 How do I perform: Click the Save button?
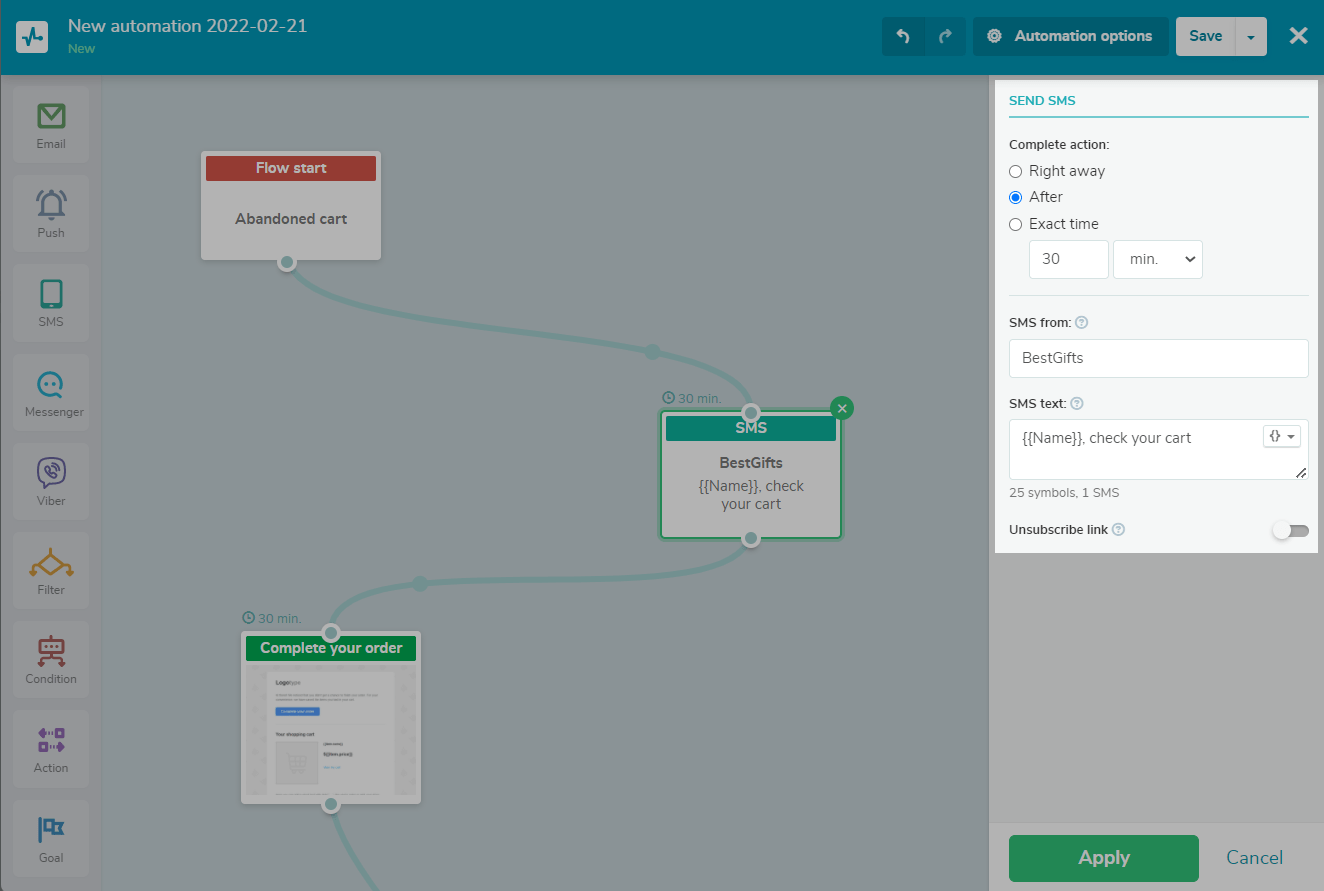1206,36
